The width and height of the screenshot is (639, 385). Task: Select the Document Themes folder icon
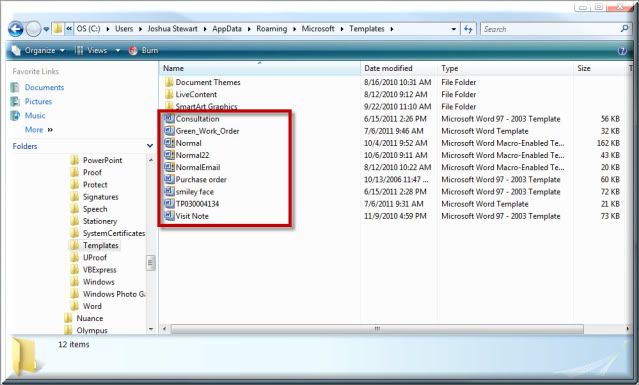(x=169, y=82)
